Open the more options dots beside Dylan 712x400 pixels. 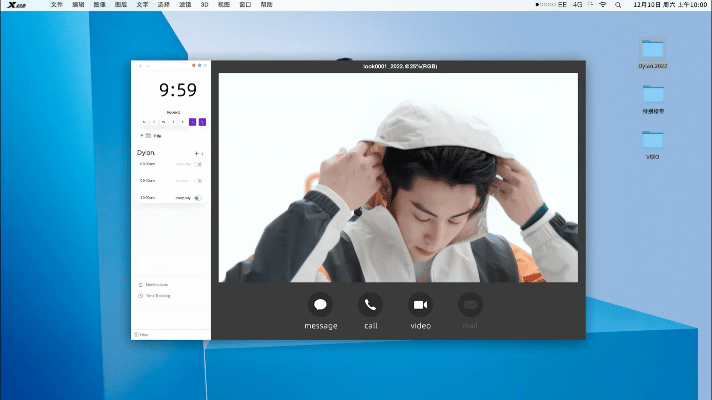[203, 153]
